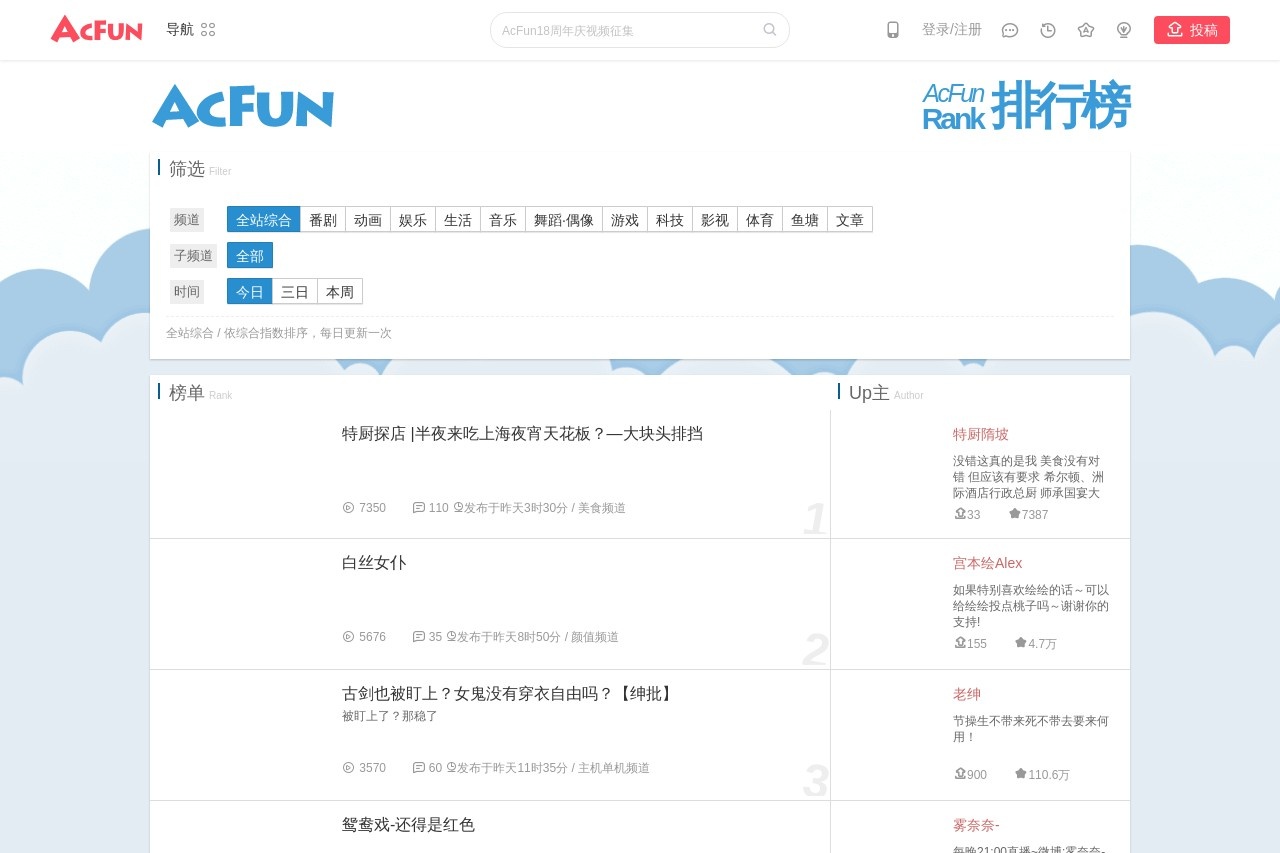Open the mobile app icon in the top bar
1280x853 pixels.
891,30
